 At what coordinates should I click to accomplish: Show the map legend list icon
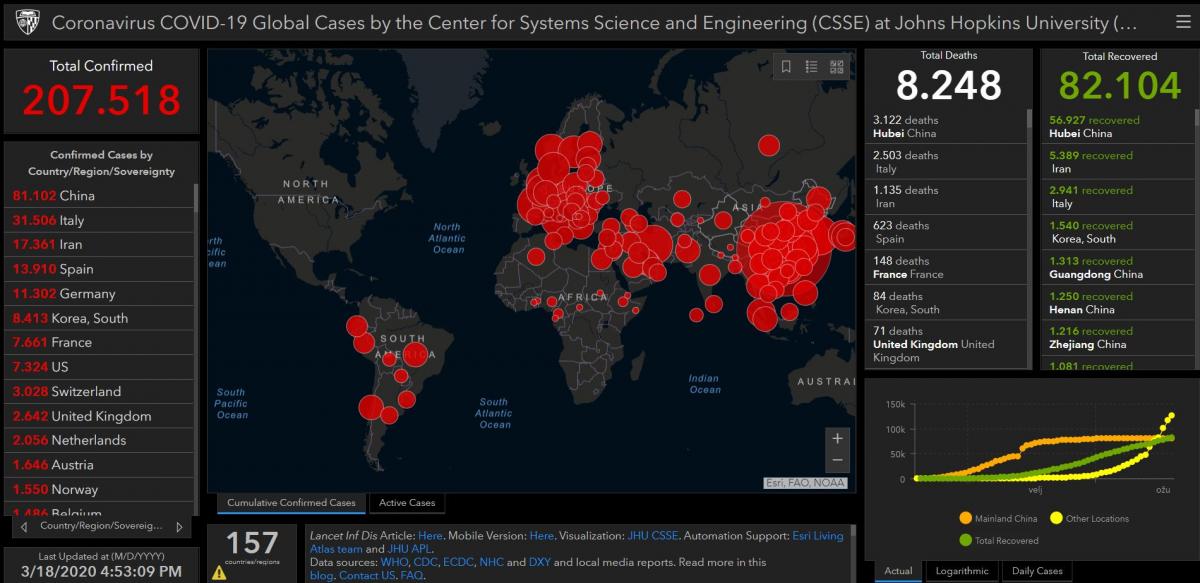click(x=811, y=67)
